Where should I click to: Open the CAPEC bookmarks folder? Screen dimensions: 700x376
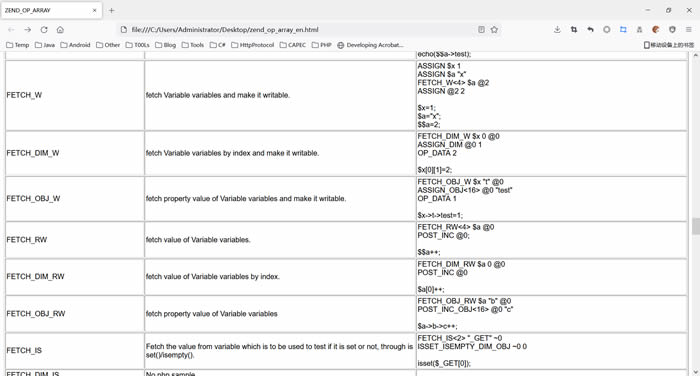[293, 45]
